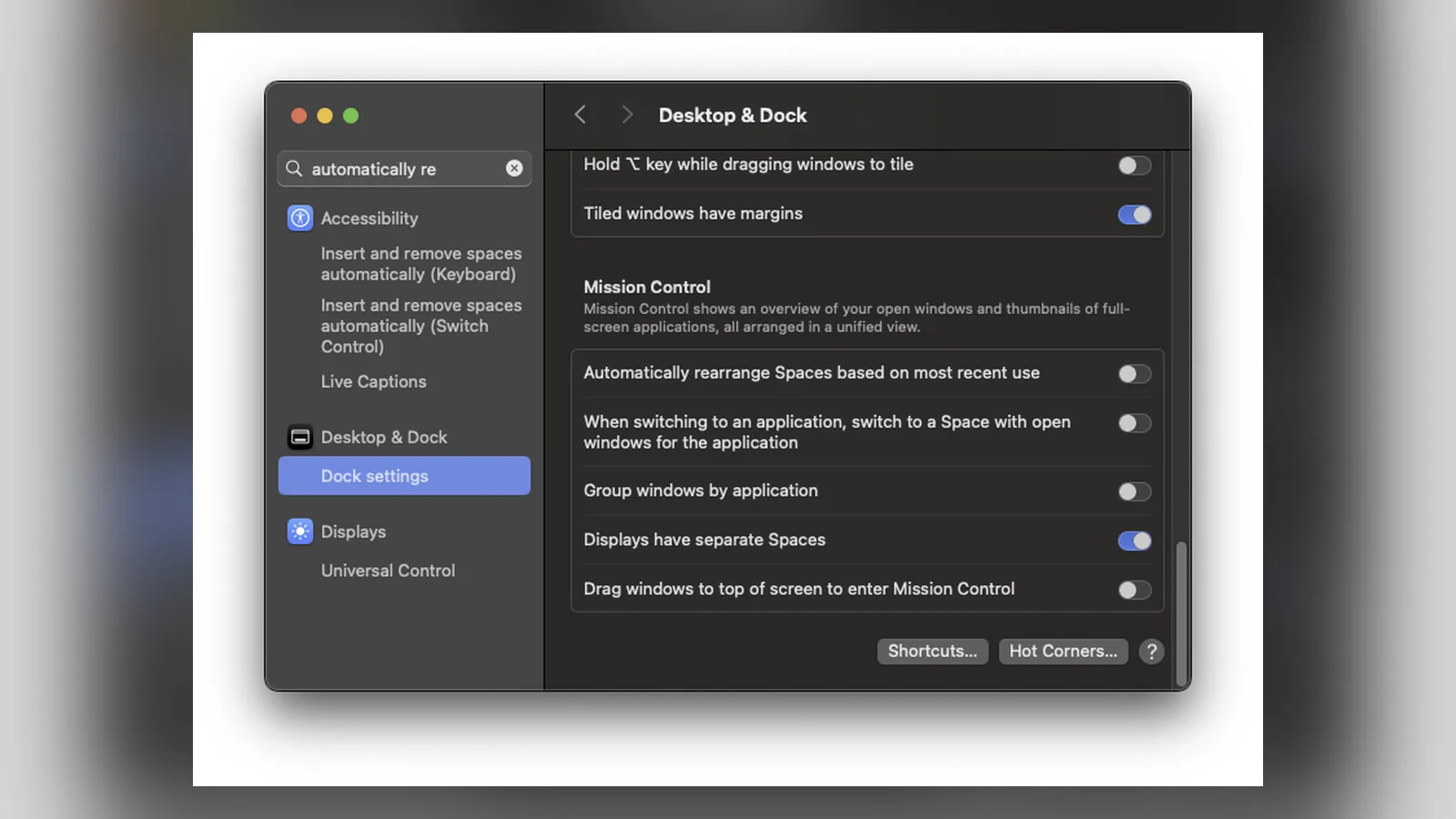Screen dimensions: 1456x819
Task: Go back with the left chevron
Action: [580, 115]
